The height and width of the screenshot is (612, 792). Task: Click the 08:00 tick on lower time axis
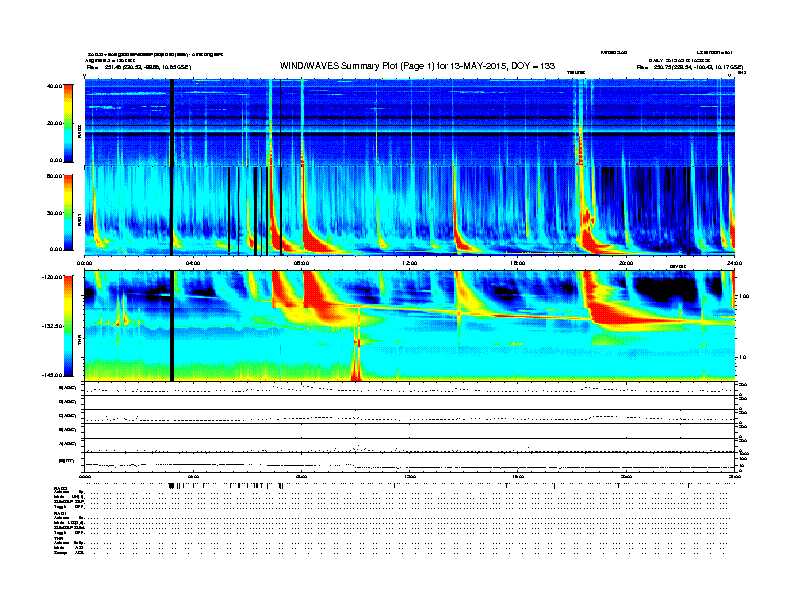301,476
